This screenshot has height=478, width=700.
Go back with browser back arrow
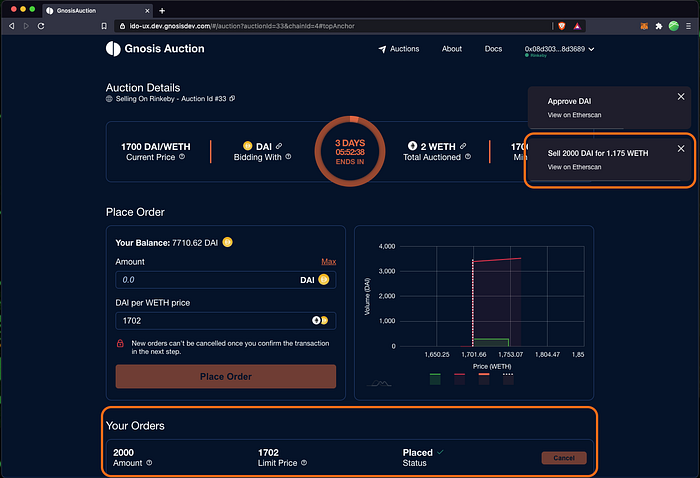(x=12, y=26)
